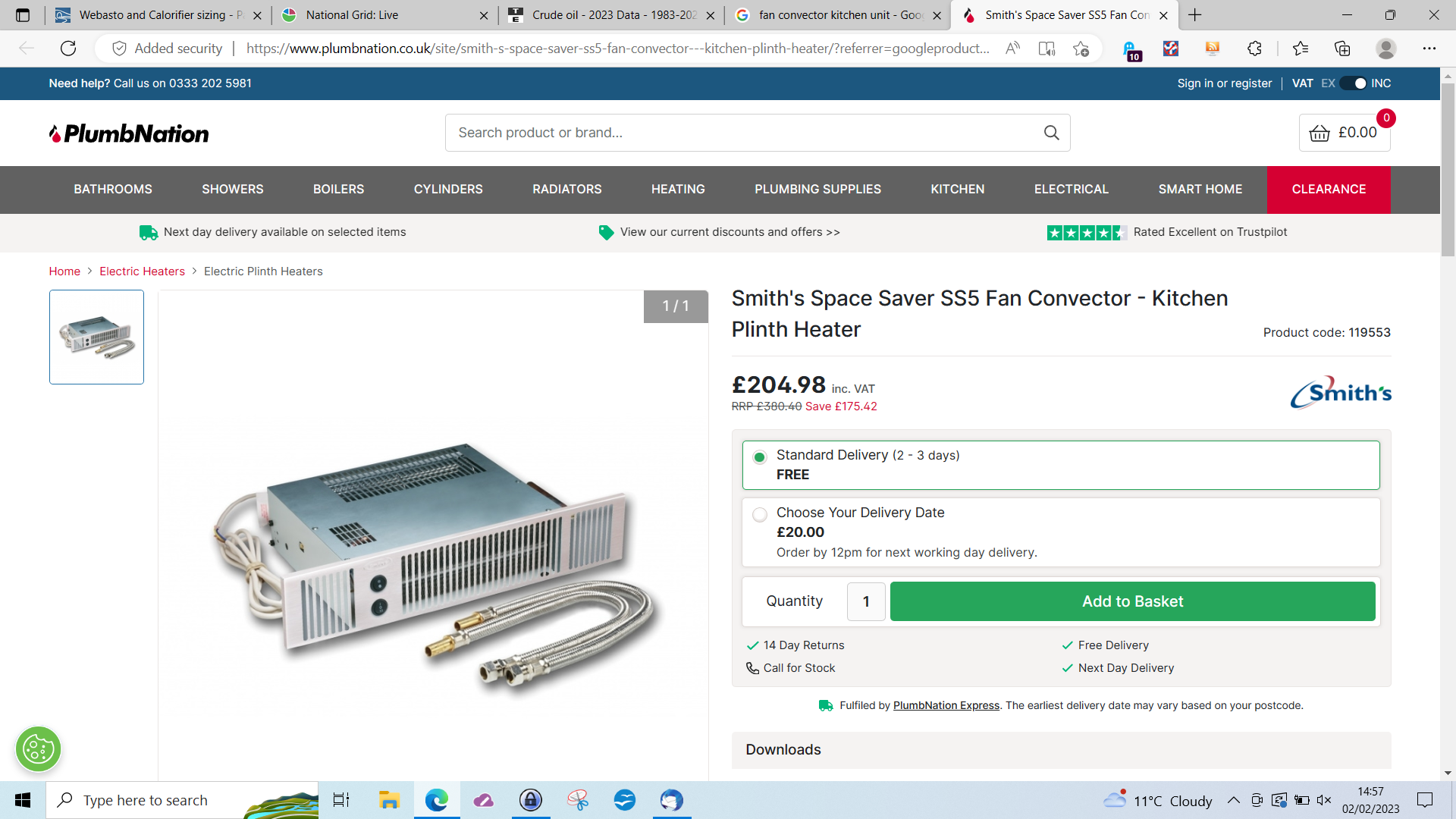The image size is (1456, 819).
Task: Switch to fan convector kitchen unit tab
Action: tap(837, 15)
